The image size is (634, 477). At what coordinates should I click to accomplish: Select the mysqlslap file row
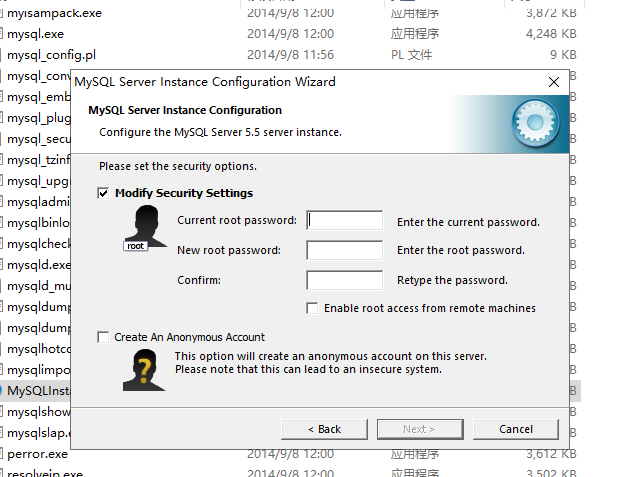(39, 433)
